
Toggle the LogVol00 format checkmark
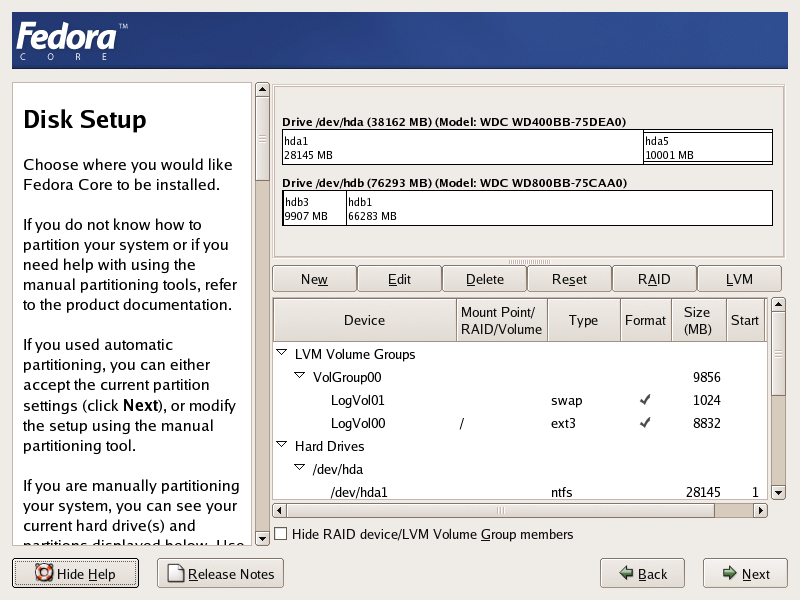pyautogui.click(x=645, y=422)
